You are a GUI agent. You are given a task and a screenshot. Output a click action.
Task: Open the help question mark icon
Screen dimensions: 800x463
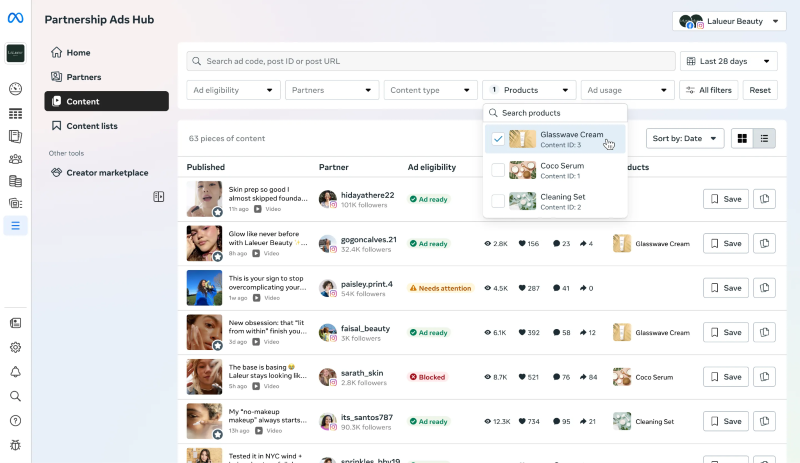[x=15, y=421]
